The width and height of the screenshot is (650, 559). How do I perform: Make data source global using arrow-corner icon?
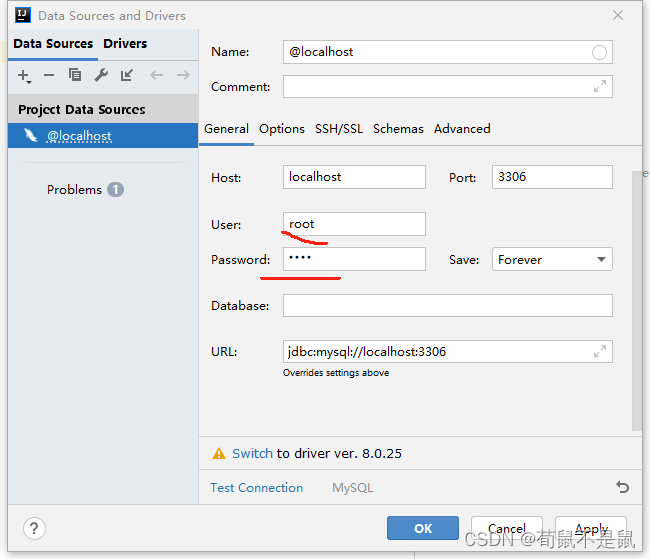pyautogui.click(x=126, y=75)
